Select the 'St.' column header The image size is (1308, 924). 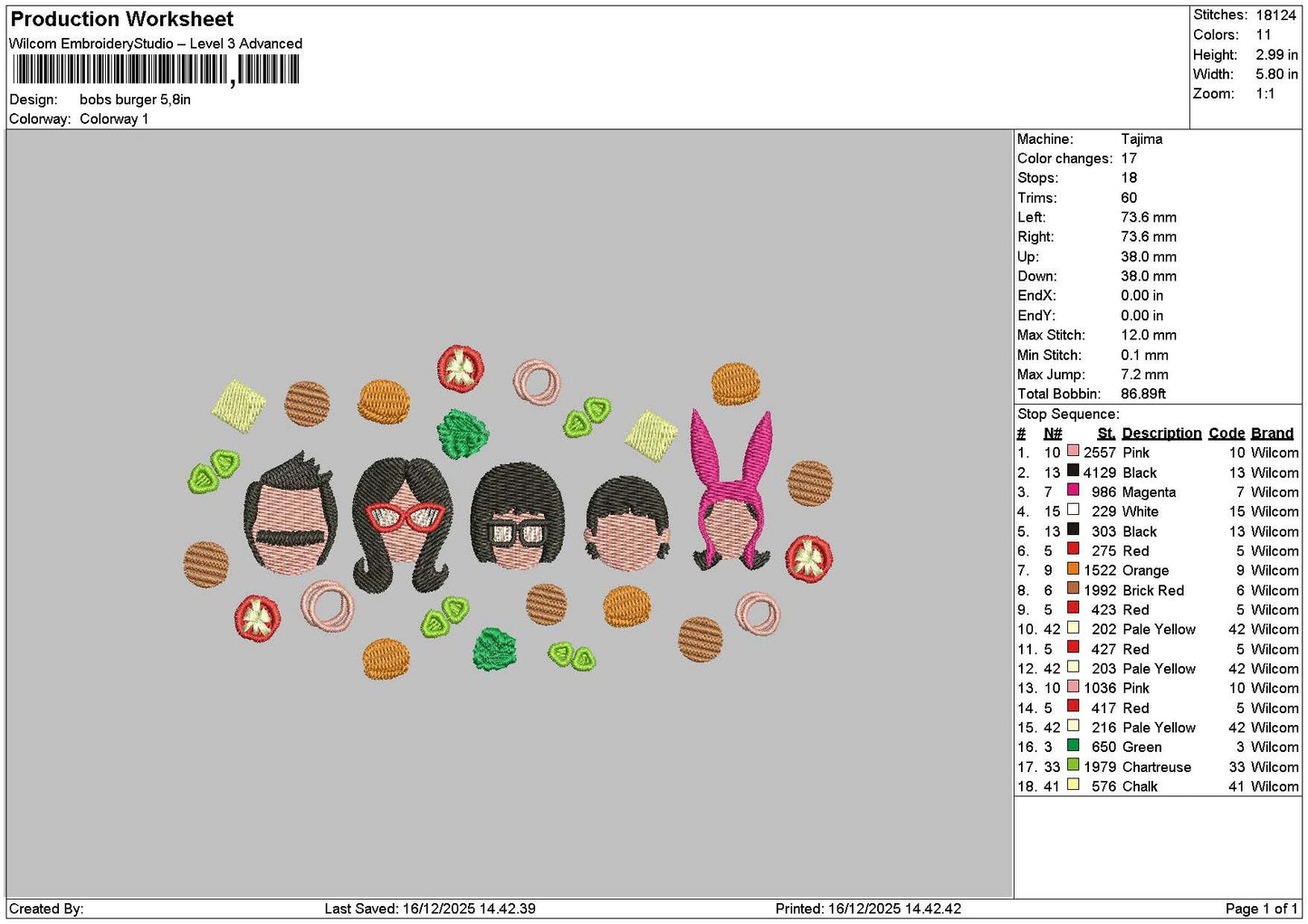click(x=1106, y=433)
